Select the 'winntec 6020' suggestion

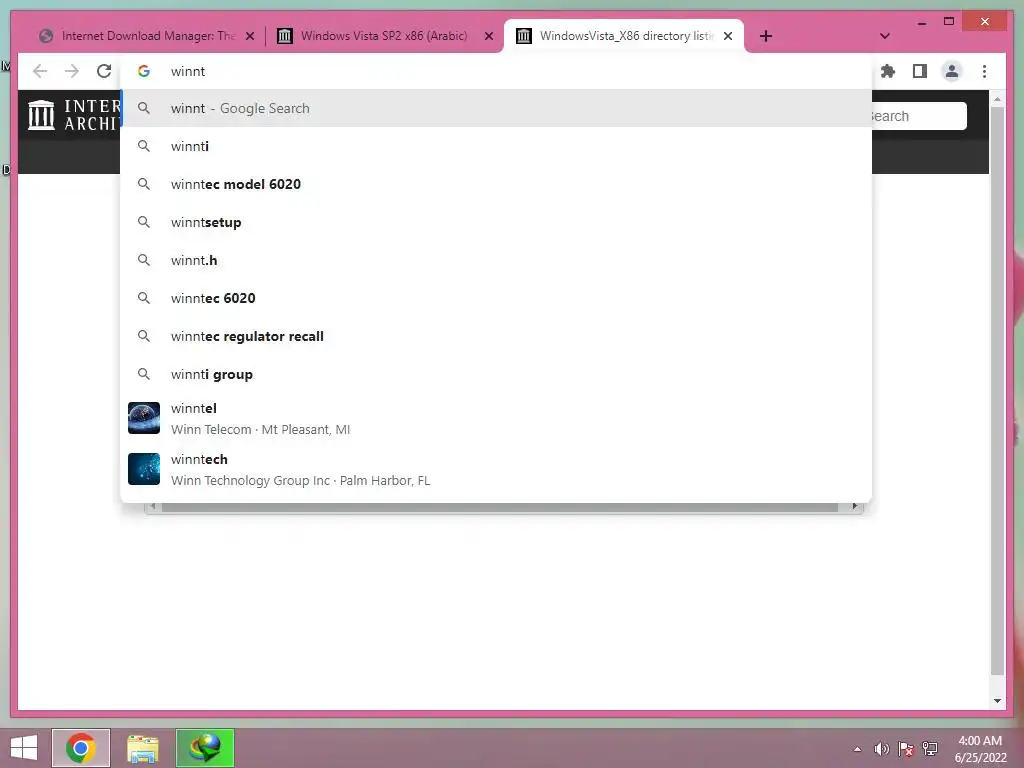496,298
